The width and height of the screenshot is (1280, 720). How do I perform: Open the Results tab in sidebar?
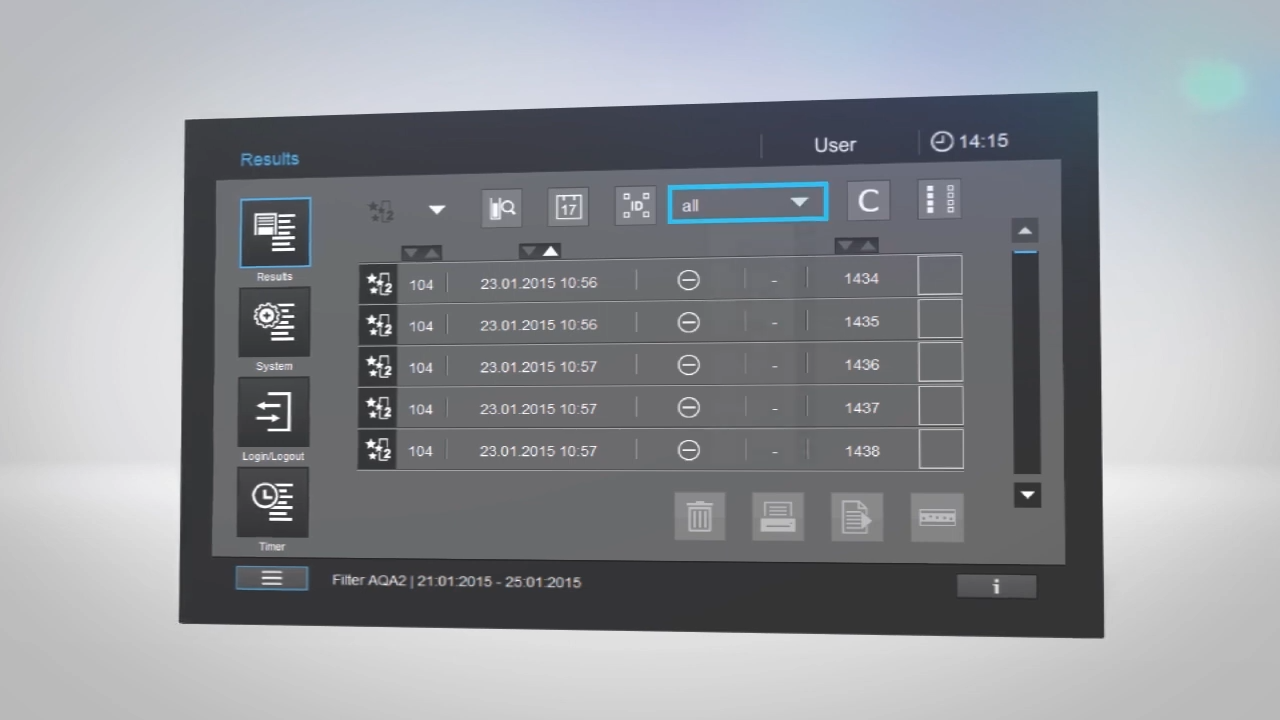coord(275,232)
